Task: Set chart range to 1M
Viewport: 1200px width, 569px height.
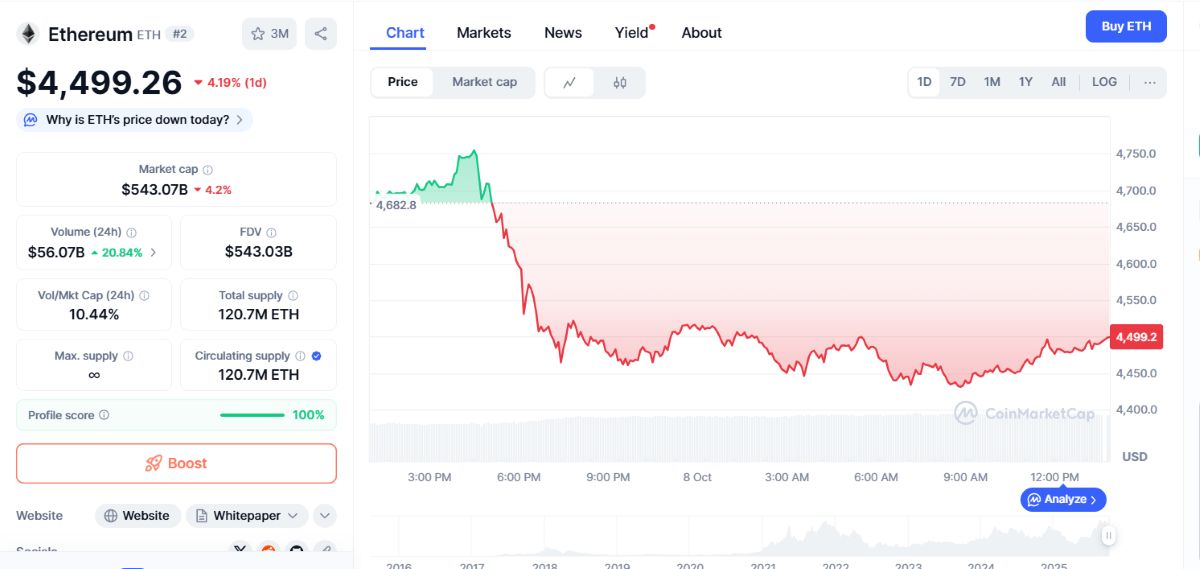Action: [992, 82]
